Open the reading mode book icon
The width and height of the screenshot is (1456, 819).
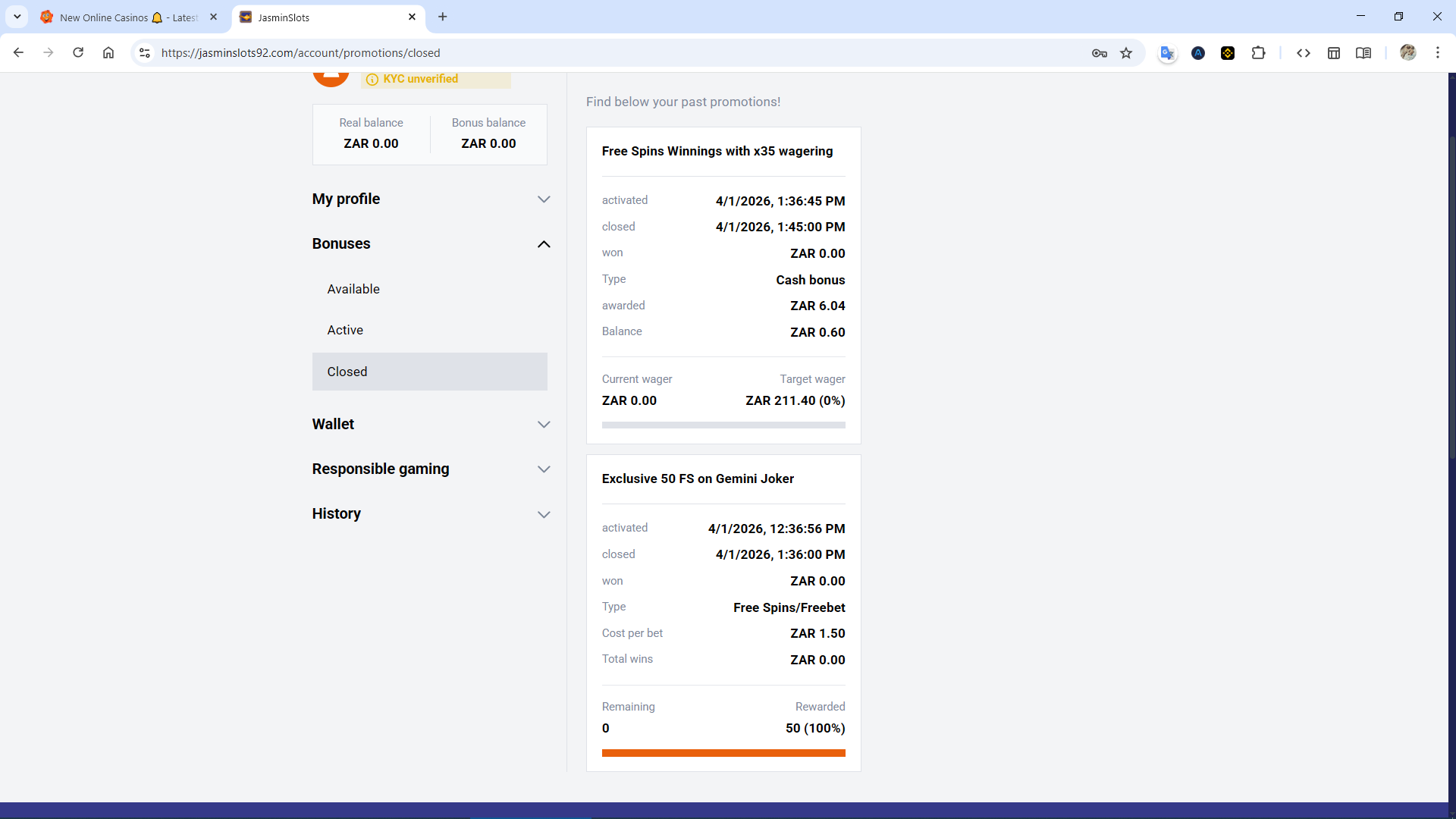point(1363,52)
